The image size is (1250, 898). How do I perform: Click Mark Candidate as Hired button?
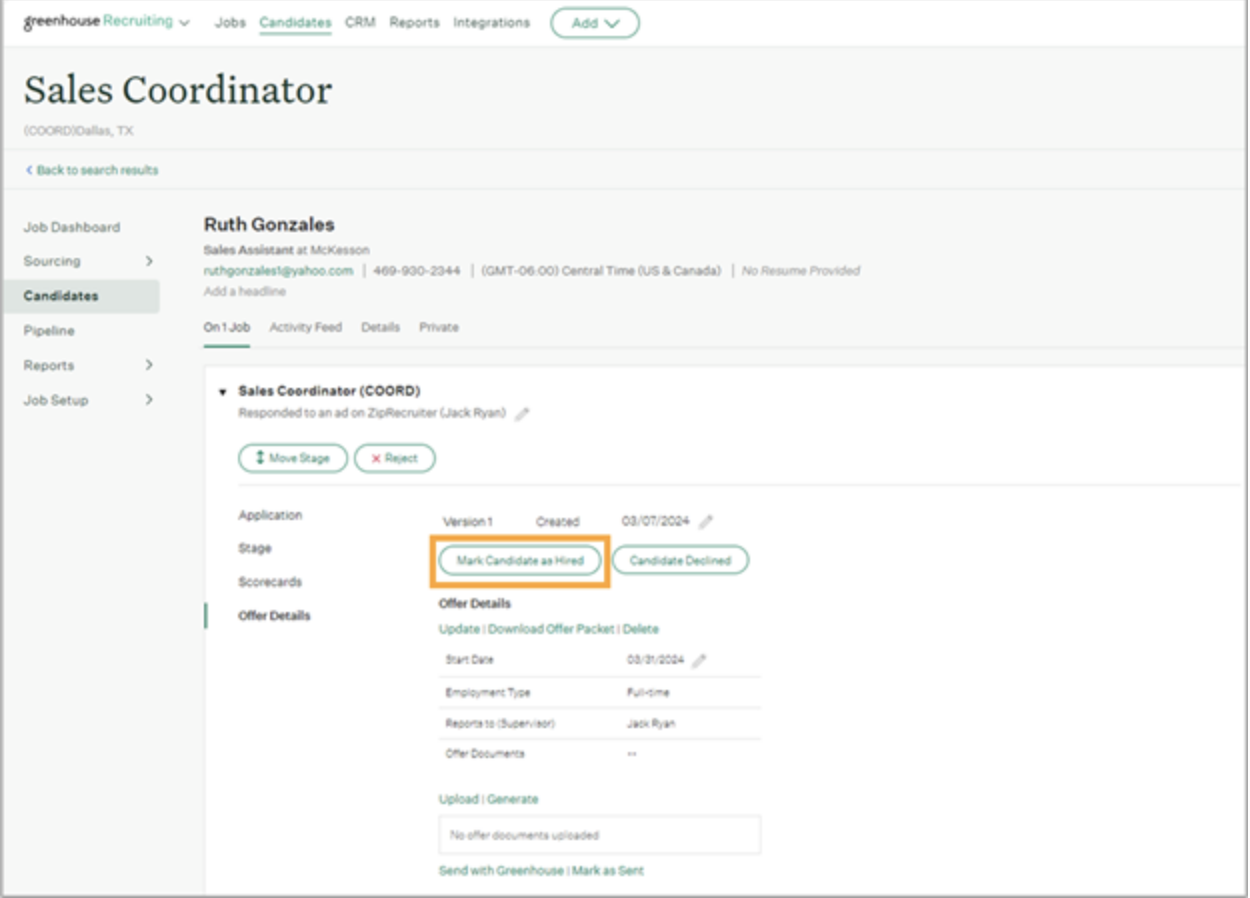click(x=520, y=561)
